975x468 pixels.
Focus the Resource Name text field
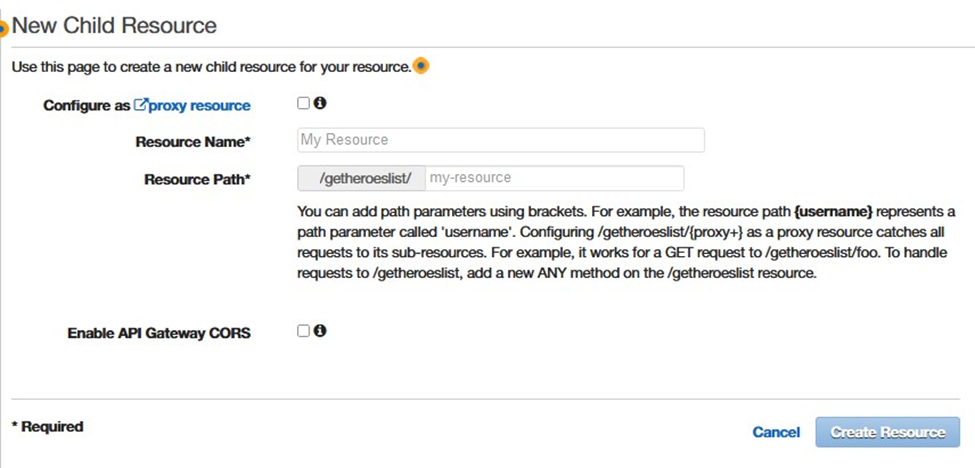click(501, 140)
